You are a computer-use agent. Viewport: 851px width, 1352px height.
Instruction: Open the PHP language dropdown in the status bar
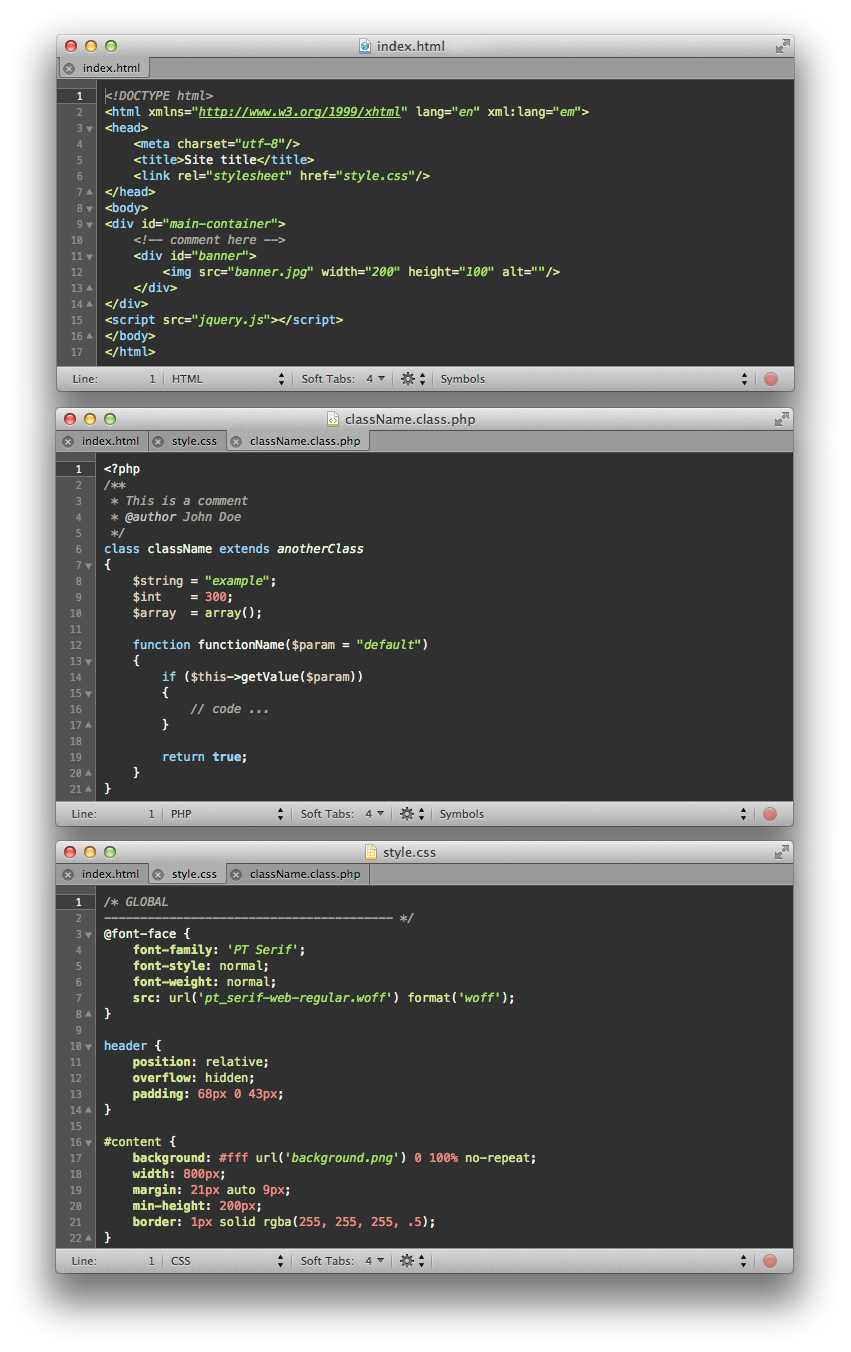[227, 814]
